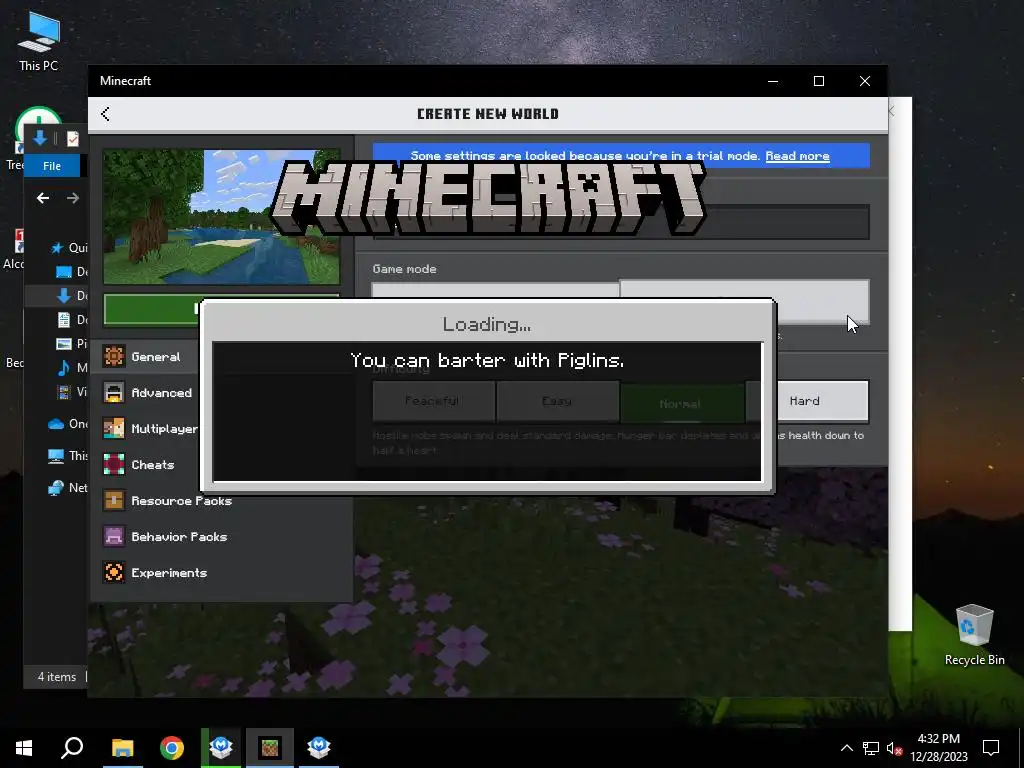This screenshot has height=768, width=1024.
Task: Click the General section icon
Action: click(x=114, y=357)
